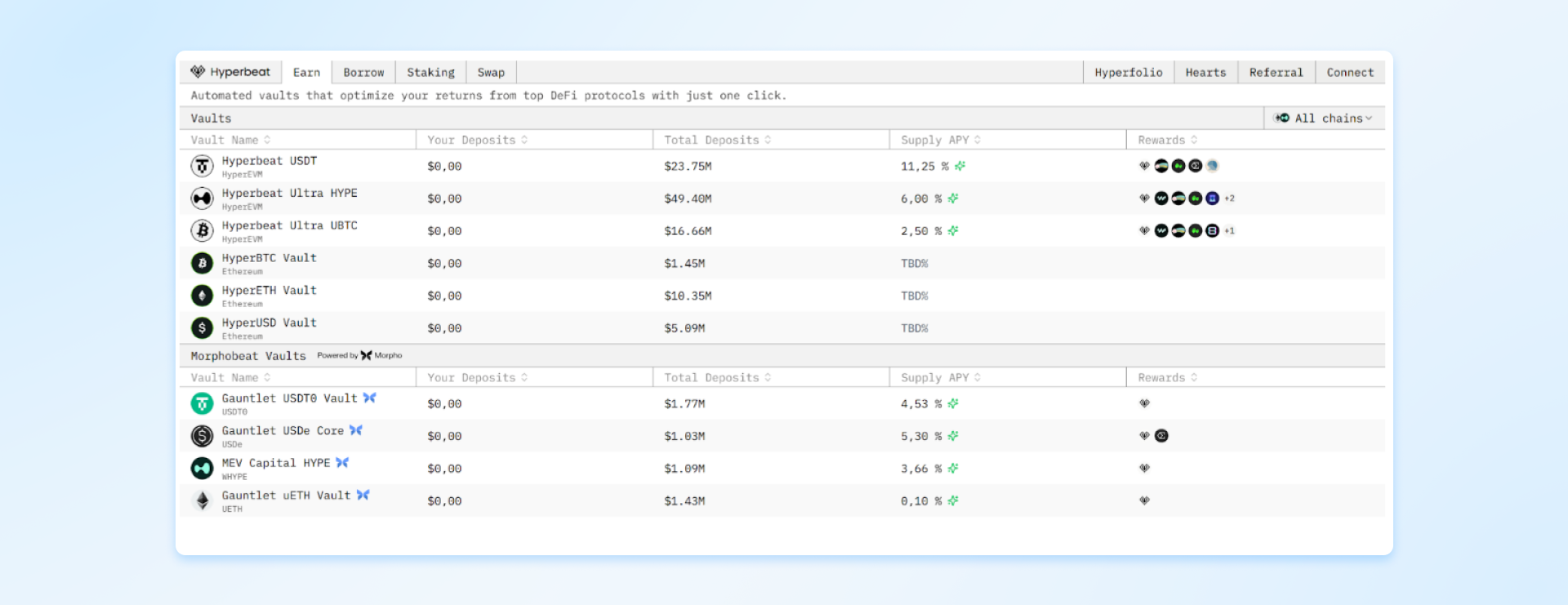
Task: Click the Morpho butterfly beside MEV Capital HYPE
Action: pos(342,462)
